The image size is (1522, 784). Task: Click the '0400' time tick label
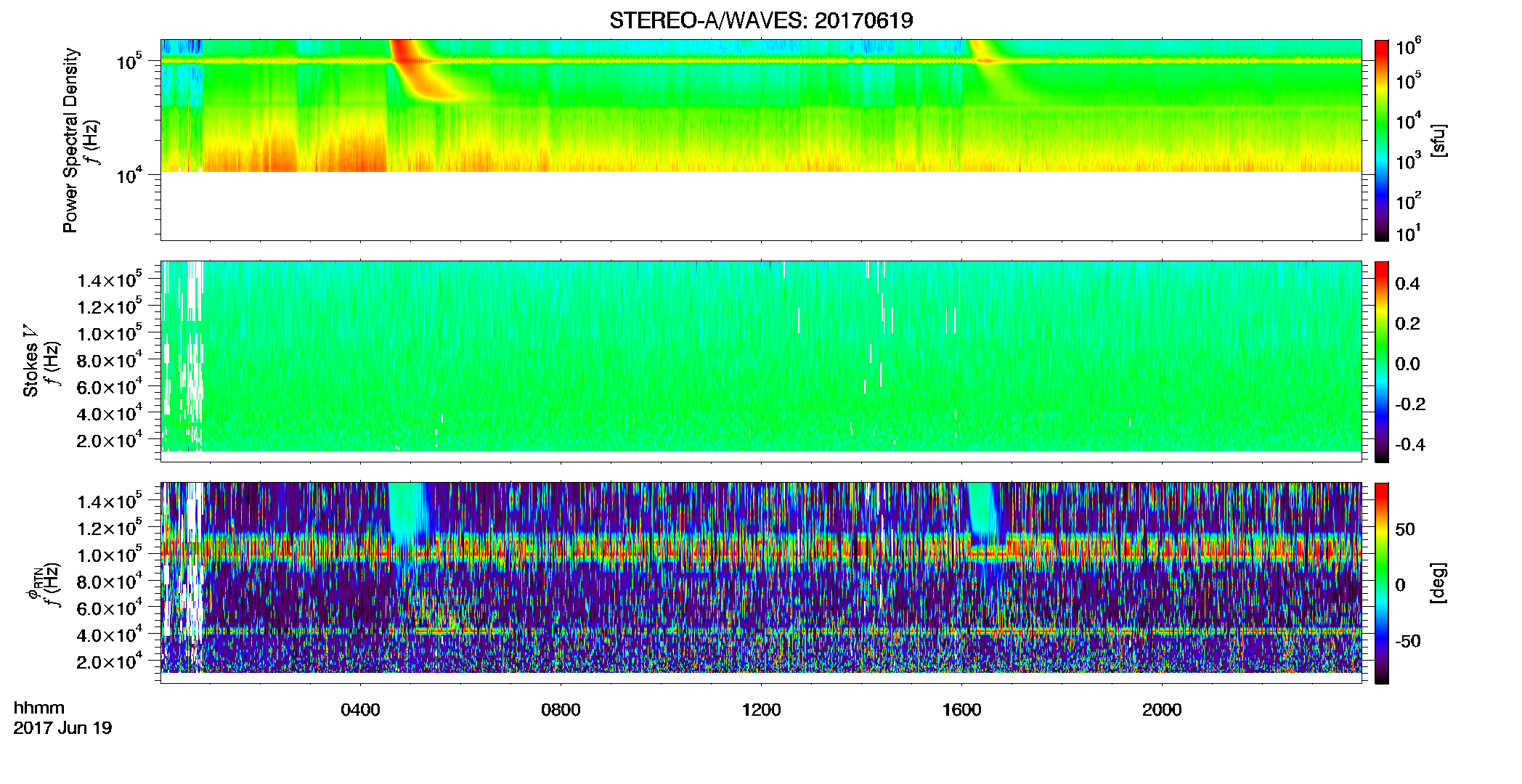click(x=360, y=709)
